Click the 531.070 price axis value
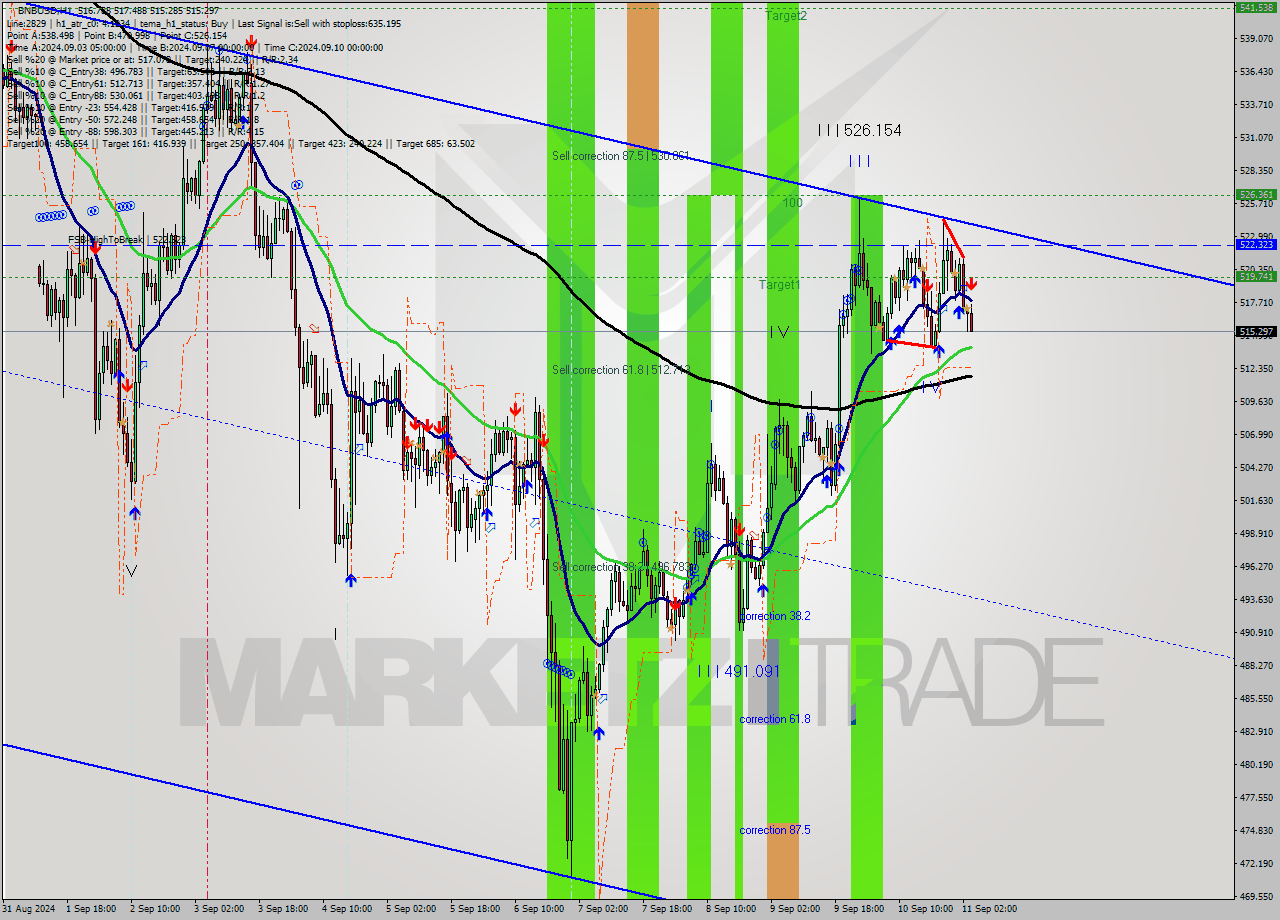The height and width of the screenshot is (920, 1280). pos(1255,137)
